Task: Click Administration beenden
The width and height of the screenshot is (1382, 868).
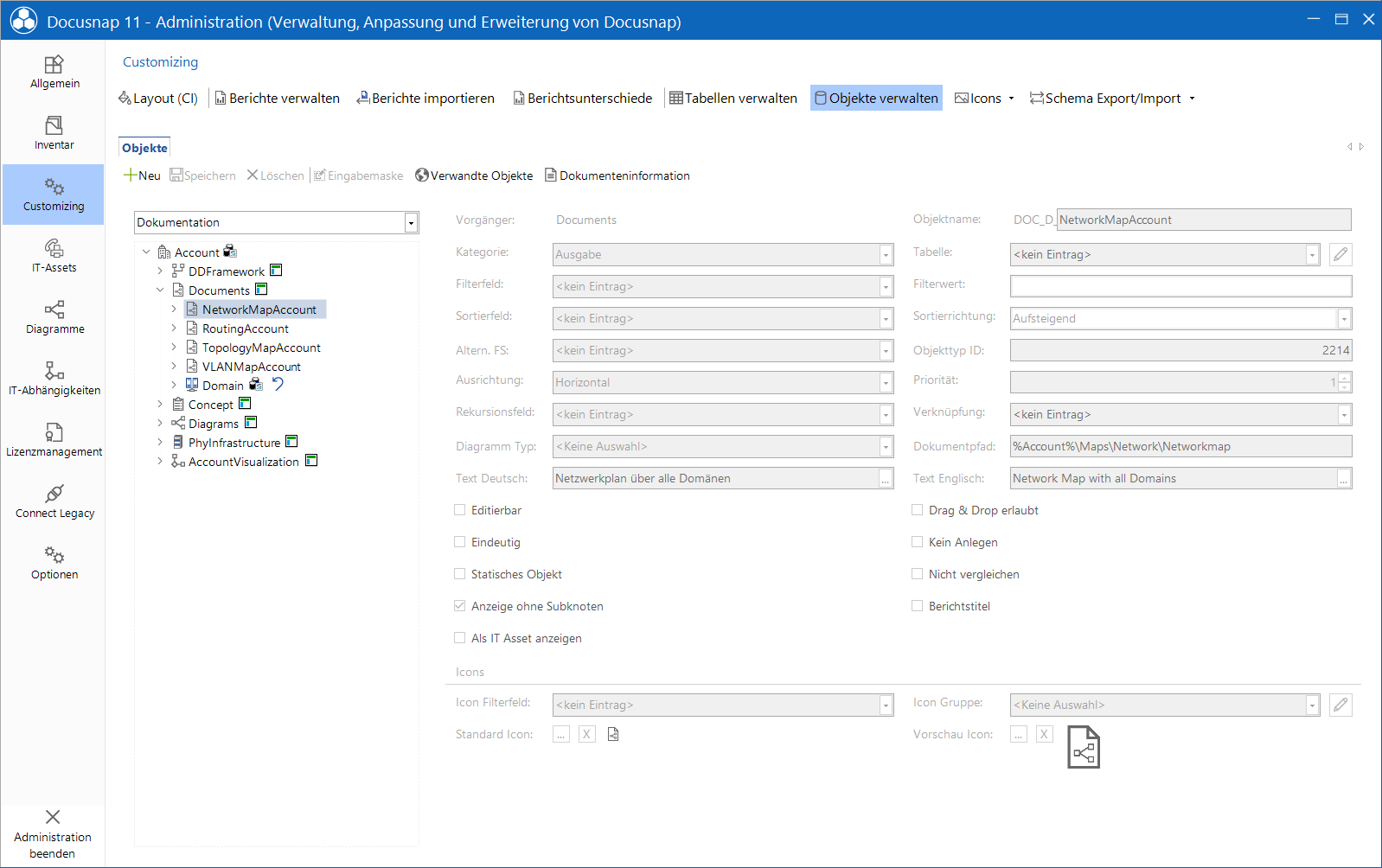Action: point(53,835)
